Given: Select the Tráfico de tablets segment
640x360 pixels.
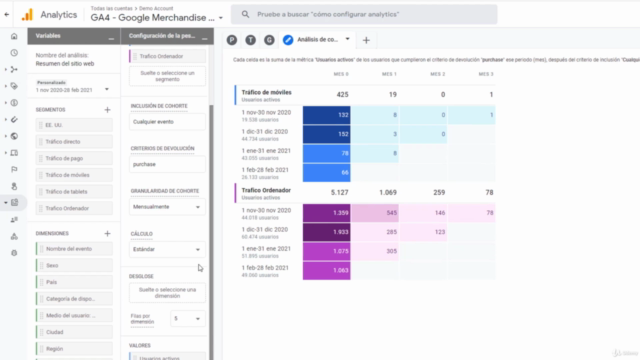Looking at the screenshot, I should point(74,192).
